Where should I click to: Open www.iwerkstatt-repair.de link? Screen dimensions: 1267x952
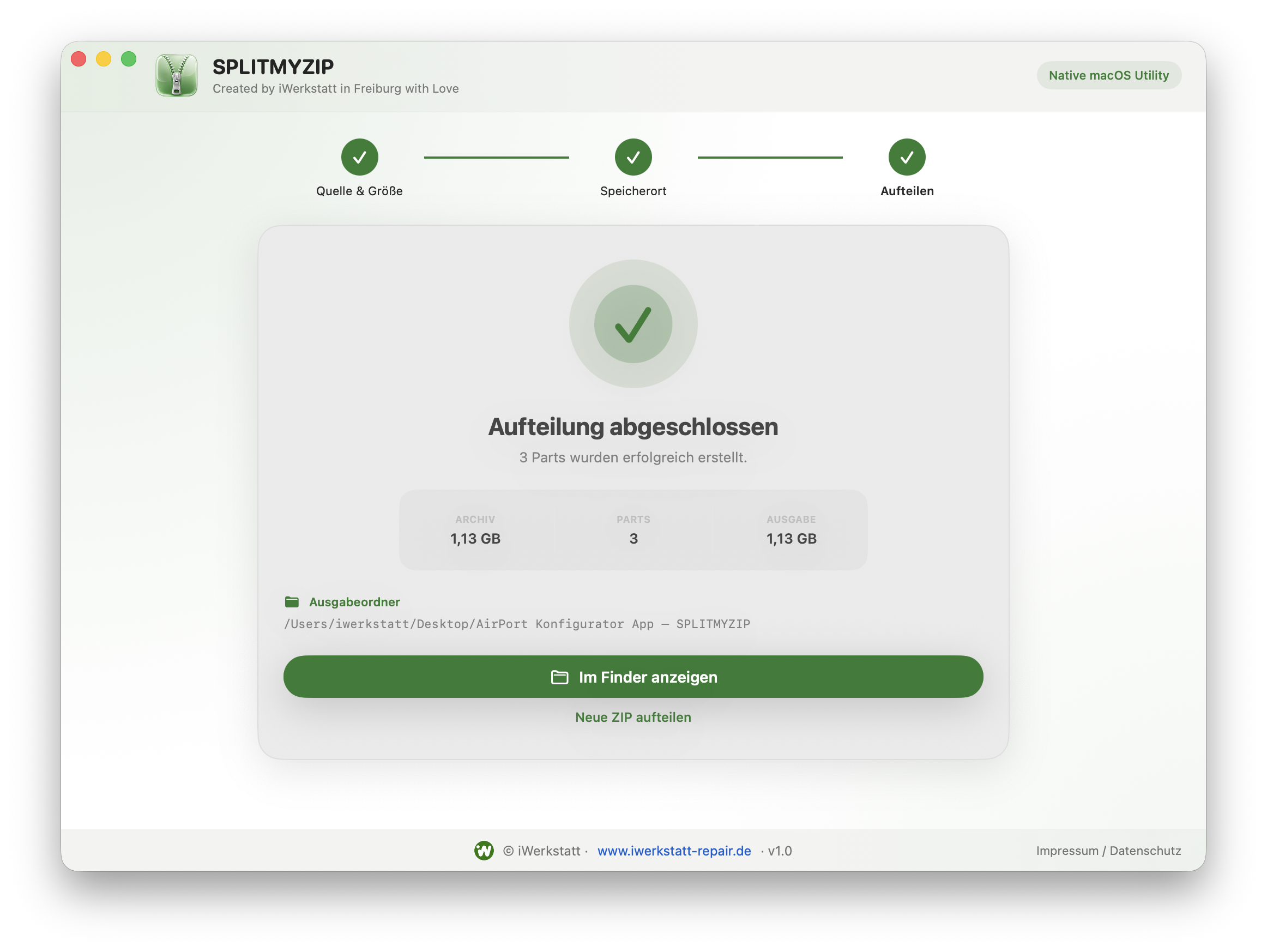[x=674, y=851]
